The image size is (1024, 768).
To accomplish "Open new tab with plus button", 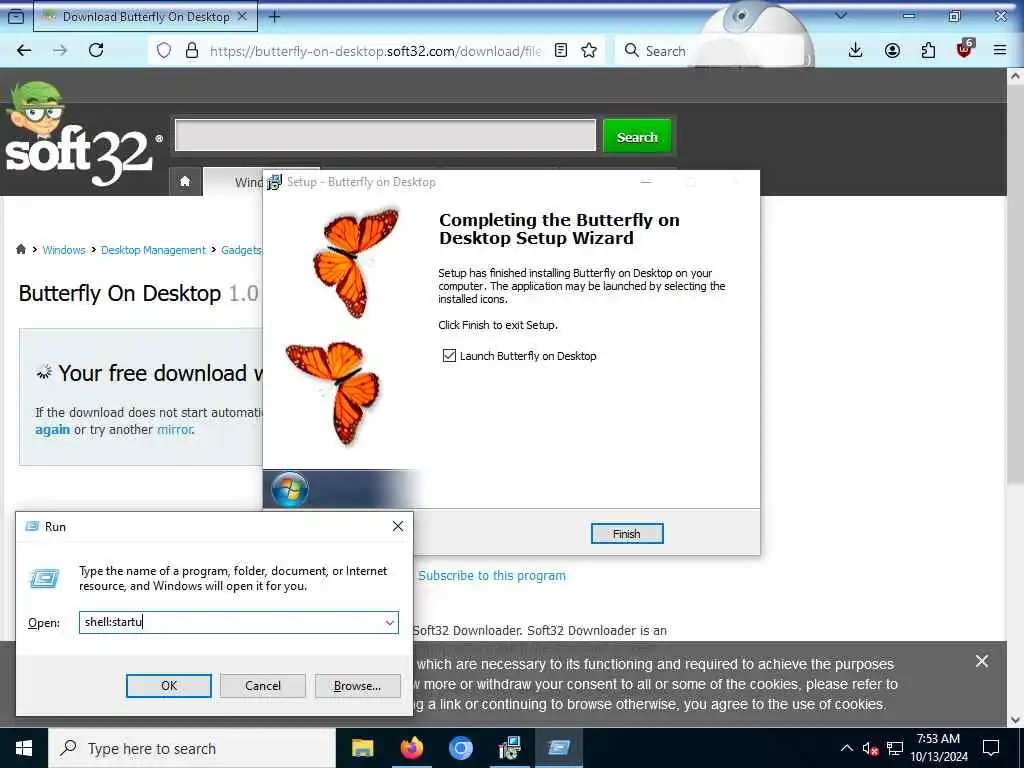I will (x=275, y=17).
